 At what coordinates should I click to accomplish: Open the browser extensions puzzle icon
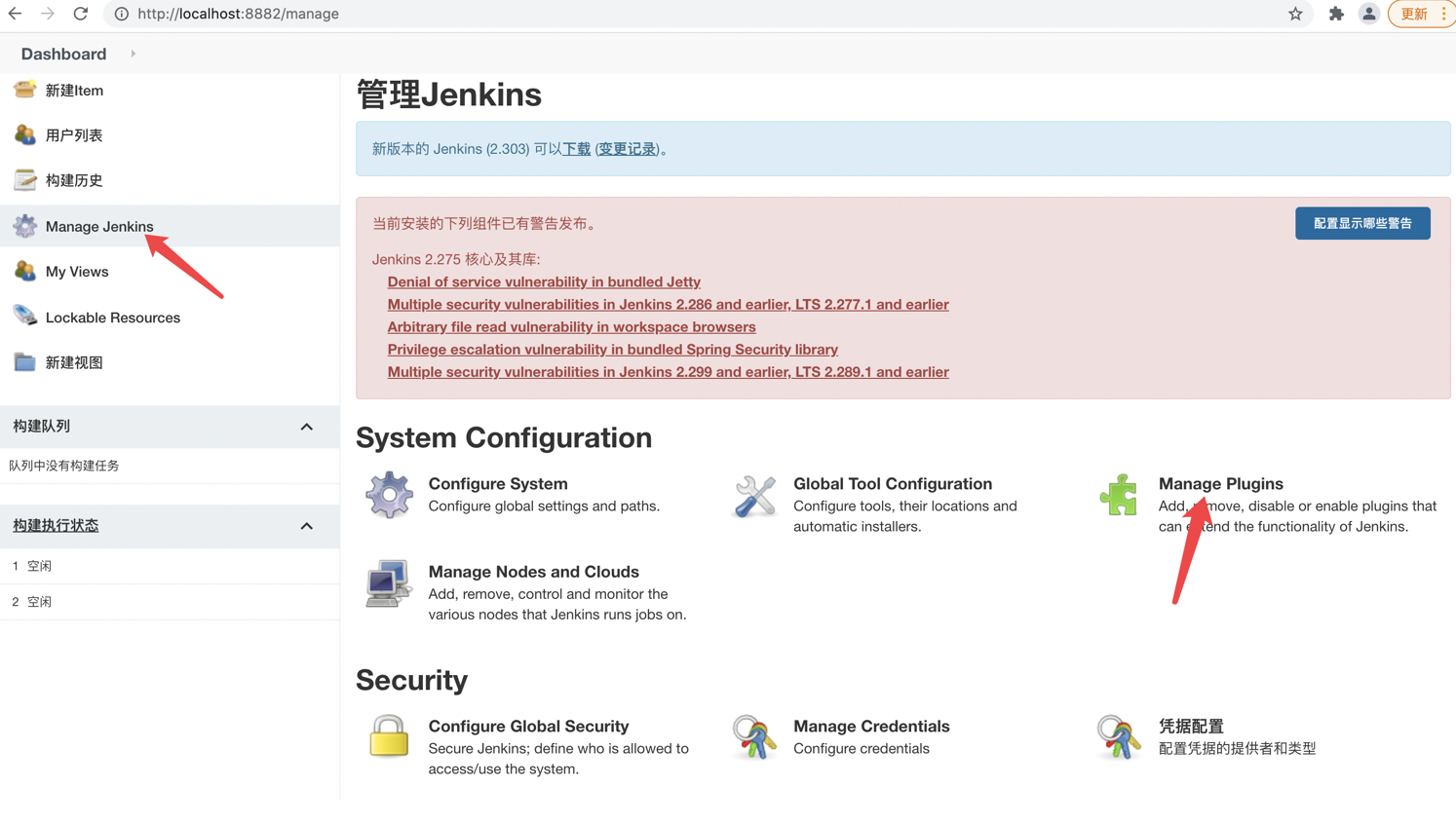tap(1336, 14)
